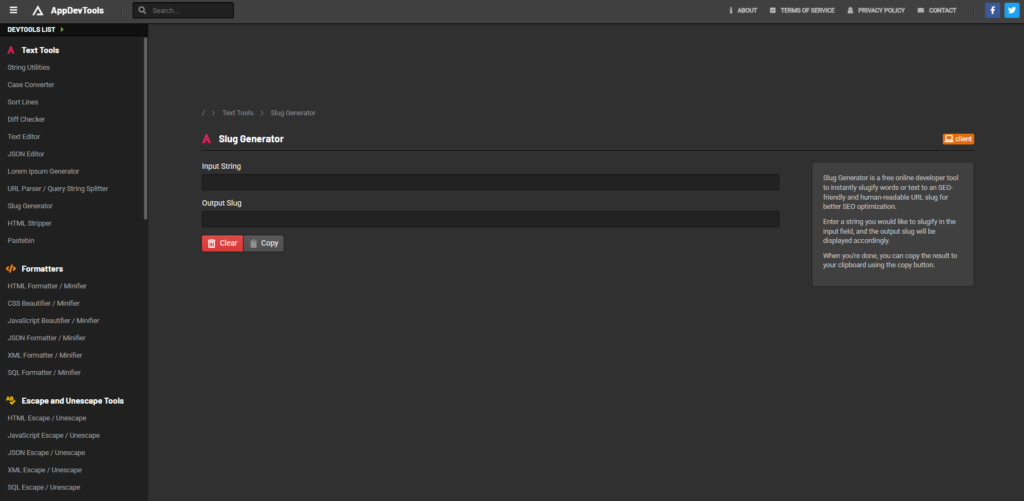Image resolution: width=1024 pixels, height=501 pixels.
Task: Click the Terms of Service checkmark icon
Action: [773, 10]
